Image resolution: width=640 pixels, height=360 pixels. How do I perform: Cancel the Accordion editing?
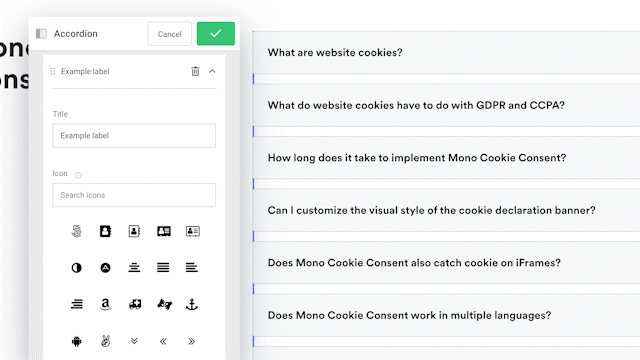point(169,34)
